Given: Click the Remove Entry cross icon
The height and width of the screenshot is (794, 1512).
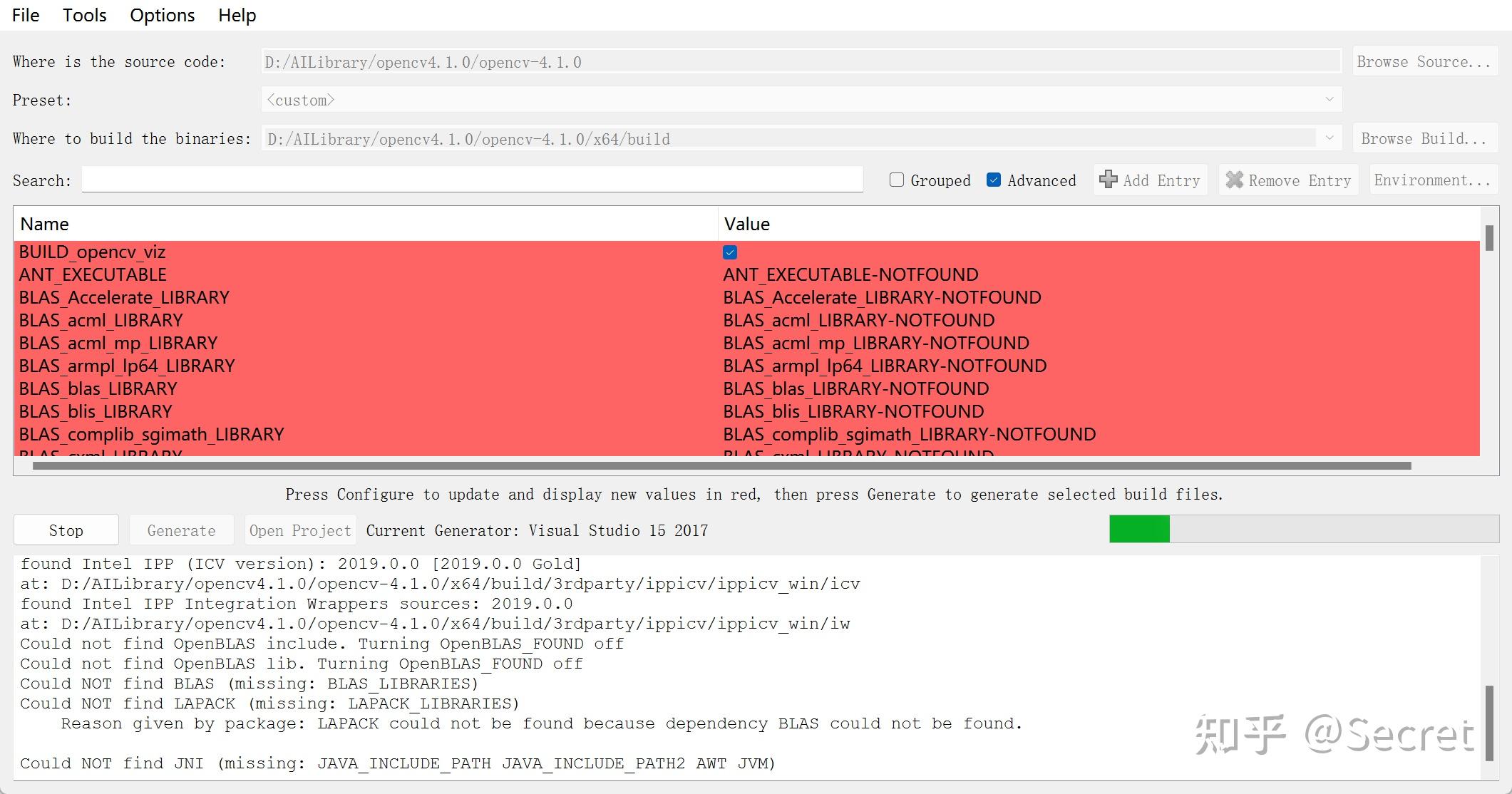Looking at the screenshot, I should point(1234,180).
